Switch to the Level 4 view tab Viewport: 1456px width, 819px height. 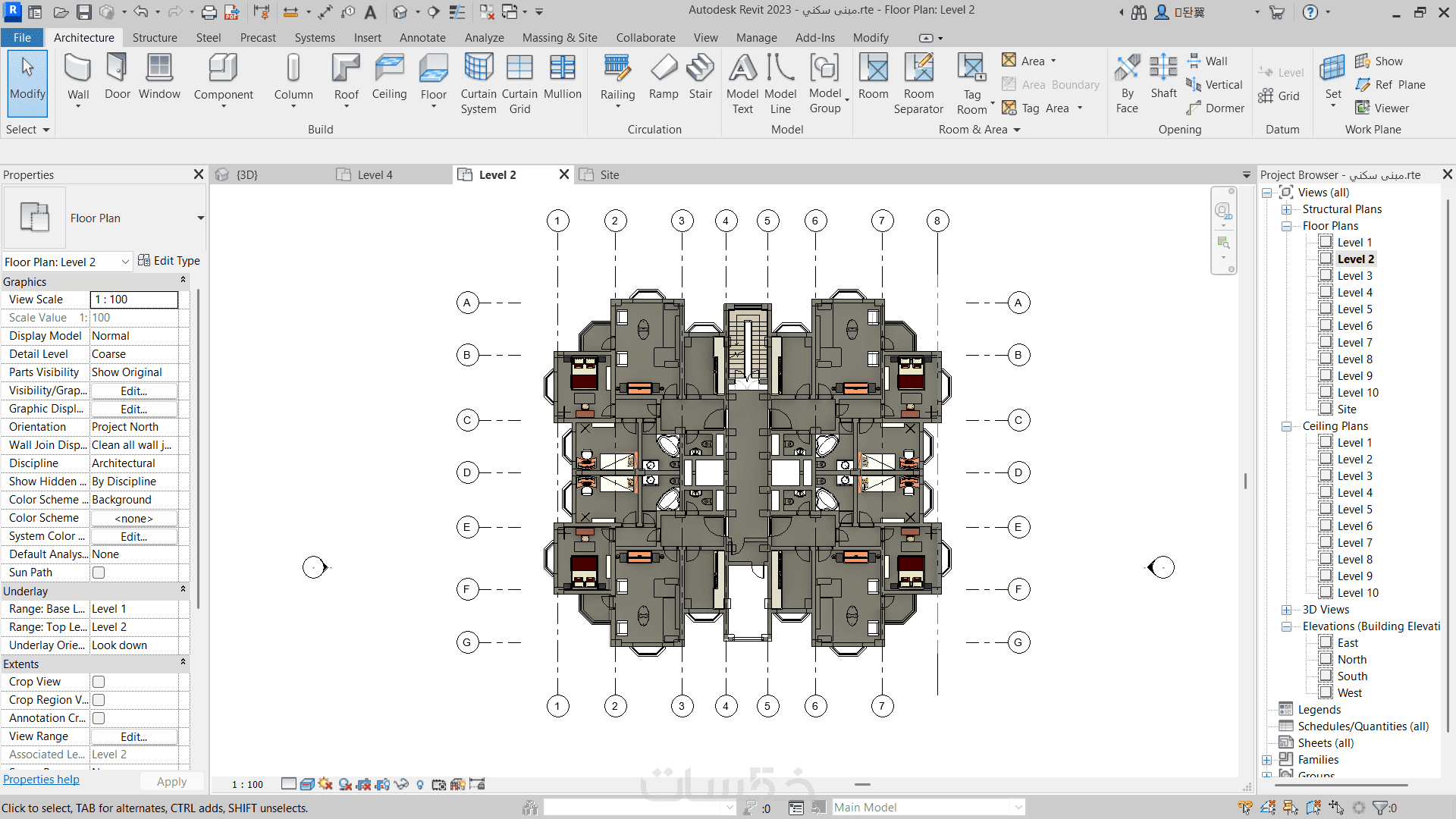pyautogui.click(x=375, y=175)
